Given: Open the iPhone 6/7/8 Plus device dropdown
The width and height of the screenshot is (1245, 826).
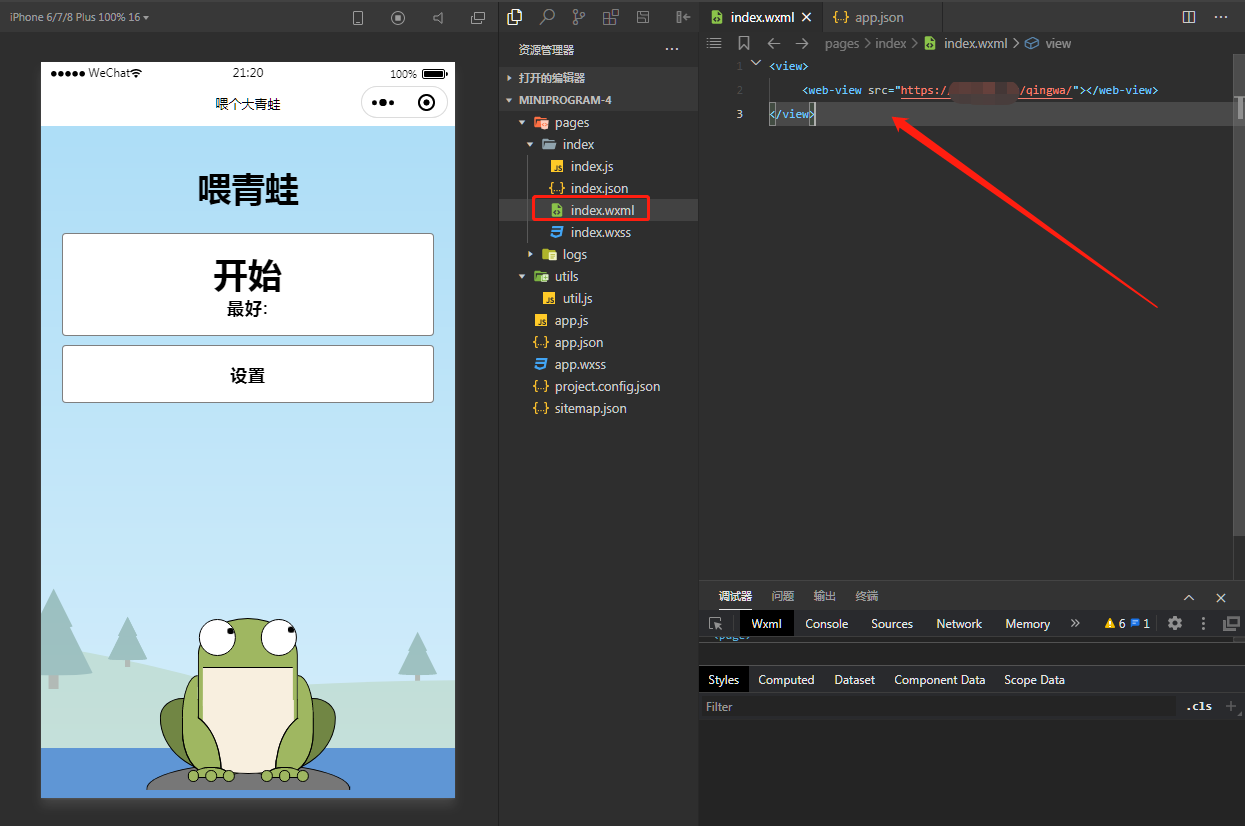Looking at the screenshot, I should (80, 18).
